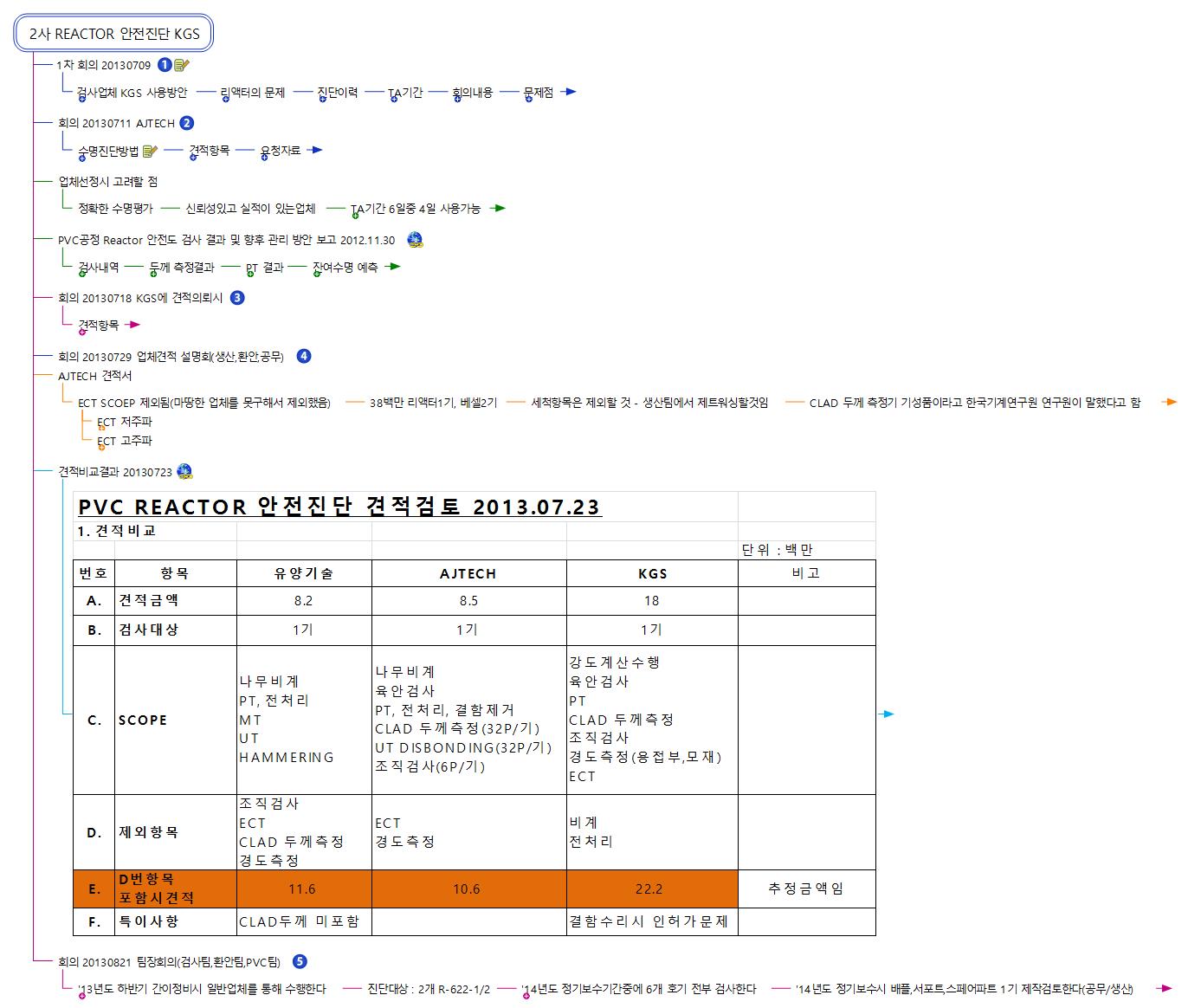The image size is (1201, 1008).
Task: Expand the cyan arrow right of the comparison table
Action: pyautogui.click(x=887, y=714)
